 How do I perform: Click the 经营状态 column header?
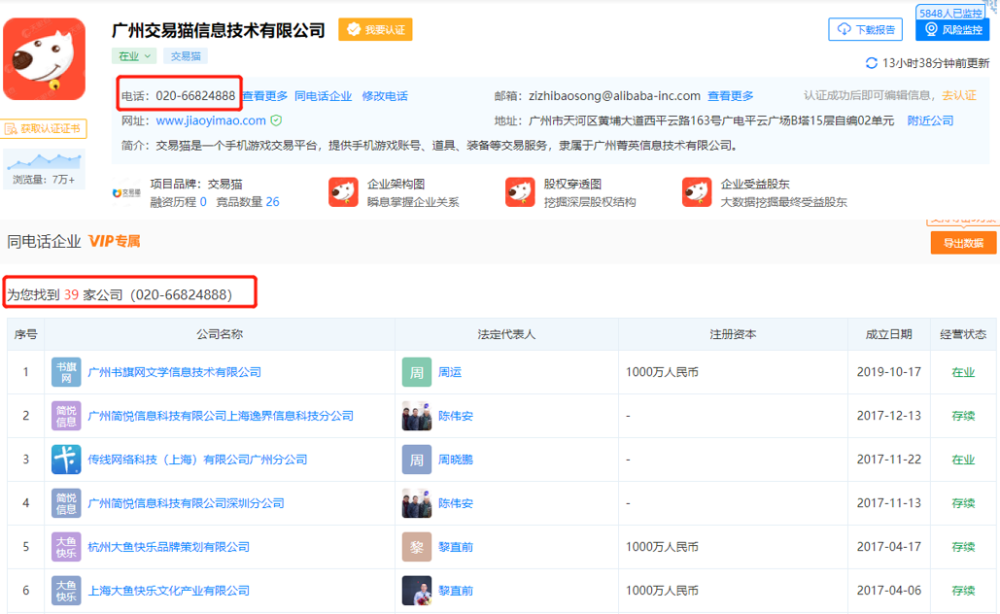(x=963, y=334)
